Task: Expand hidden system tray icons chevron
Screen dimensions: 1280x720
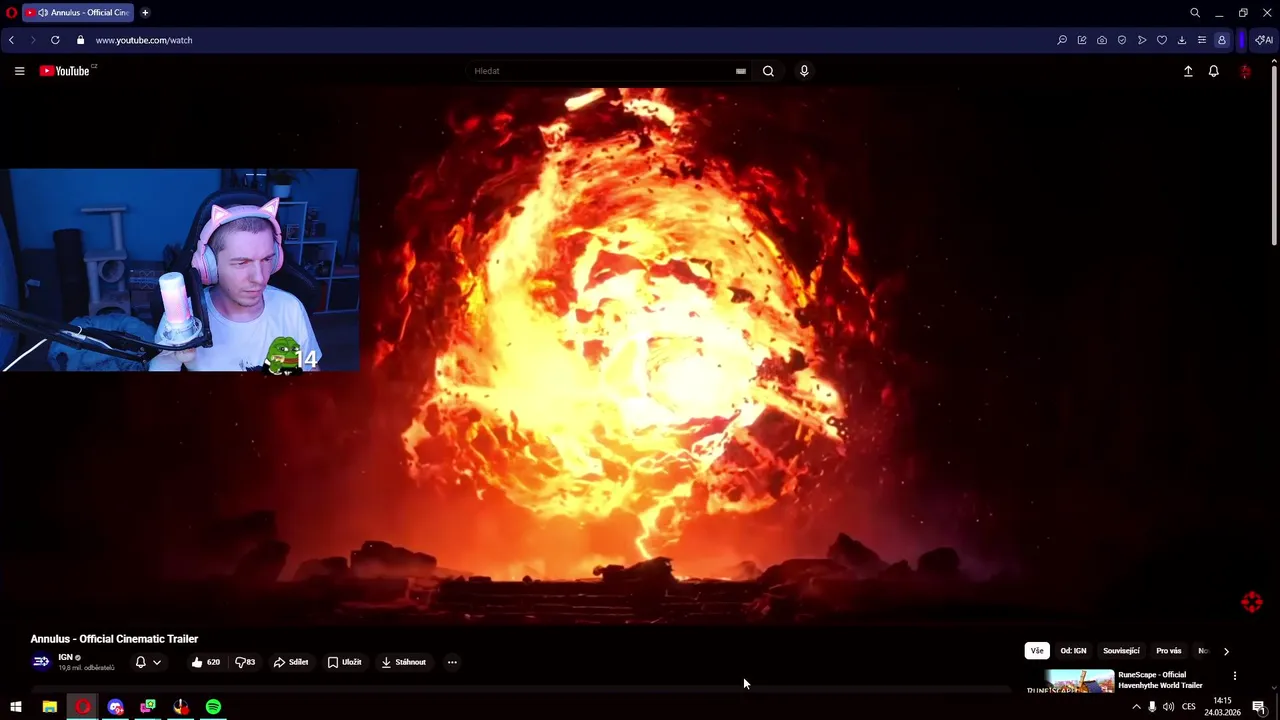Action: pyautogui.click(x=1136, y=707)
